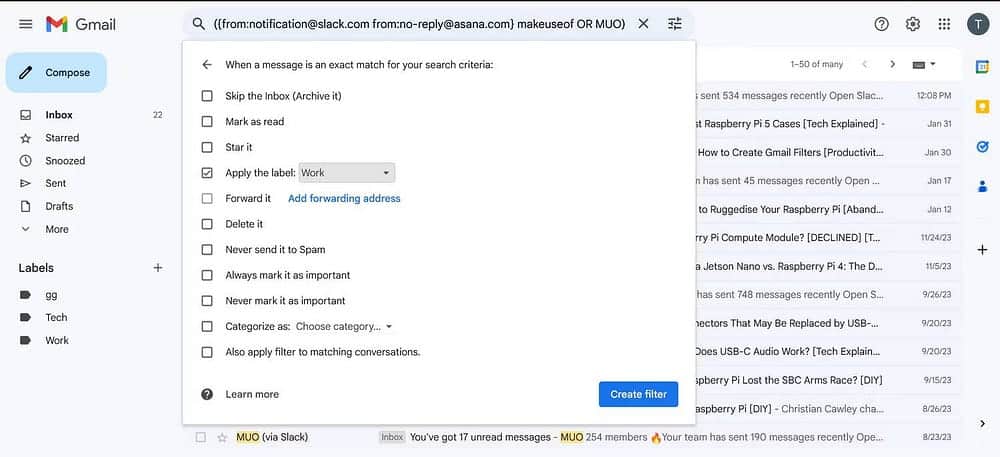The image size is (1000, 457).
Task: Open the Tech label
Action: point(55,317)
